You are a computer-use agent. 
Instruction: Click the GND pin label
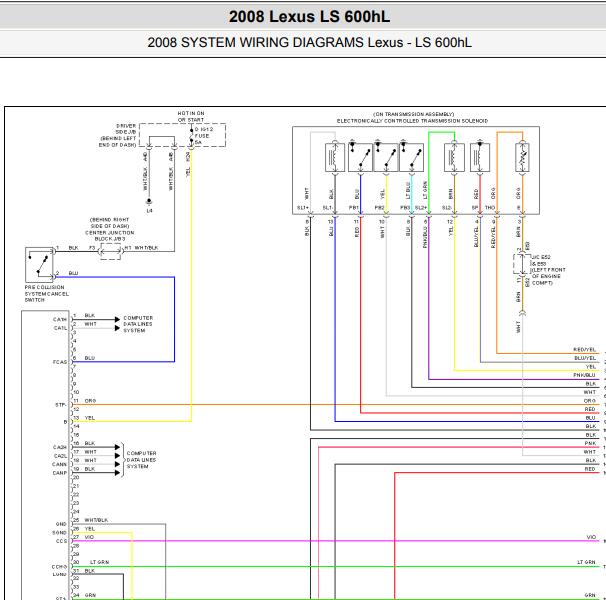point(61,524)
